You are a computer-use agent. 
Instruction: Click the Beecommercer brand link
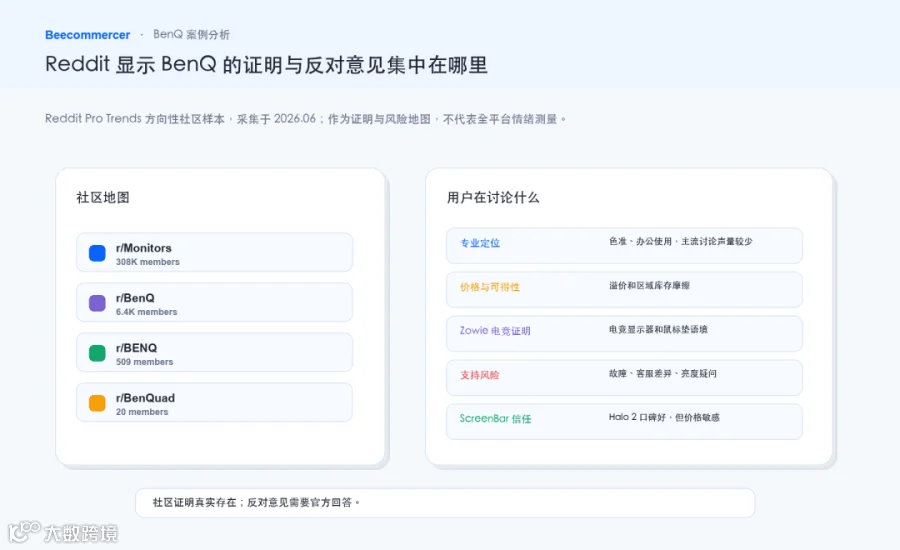87,35
